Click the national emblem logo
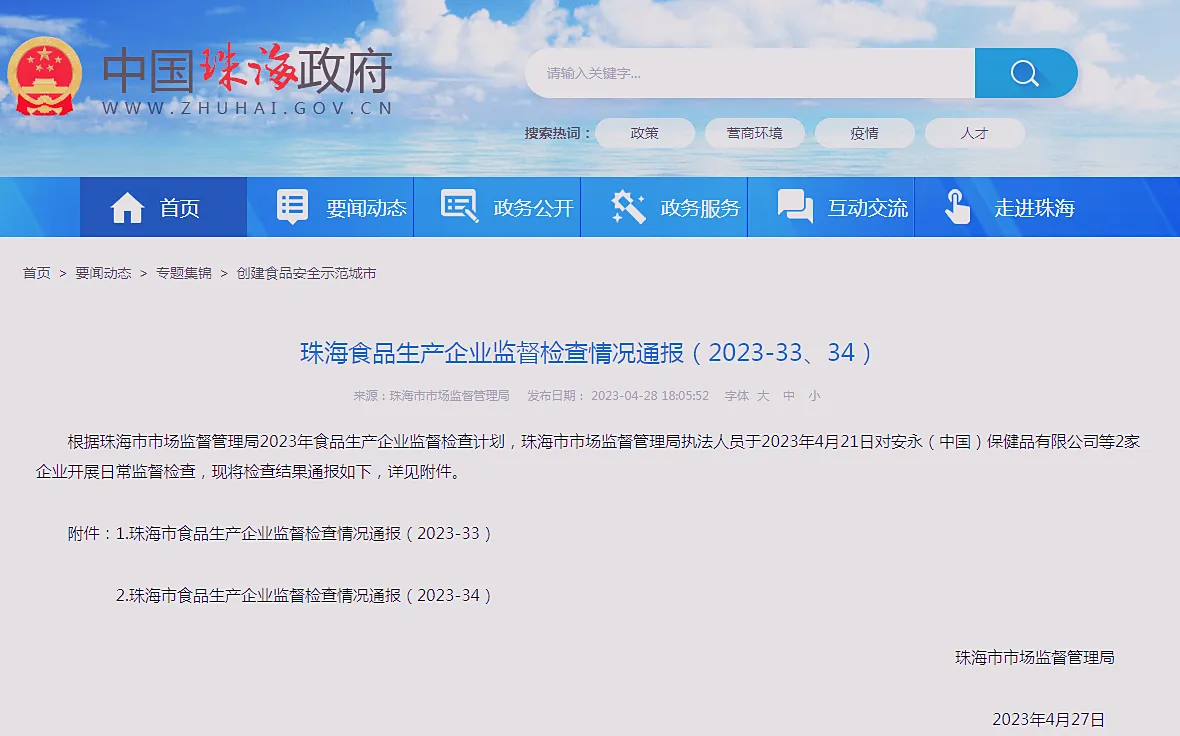The height and width of the screenshot is (736, 1180). pyautogui.click(x=44, y=76)
